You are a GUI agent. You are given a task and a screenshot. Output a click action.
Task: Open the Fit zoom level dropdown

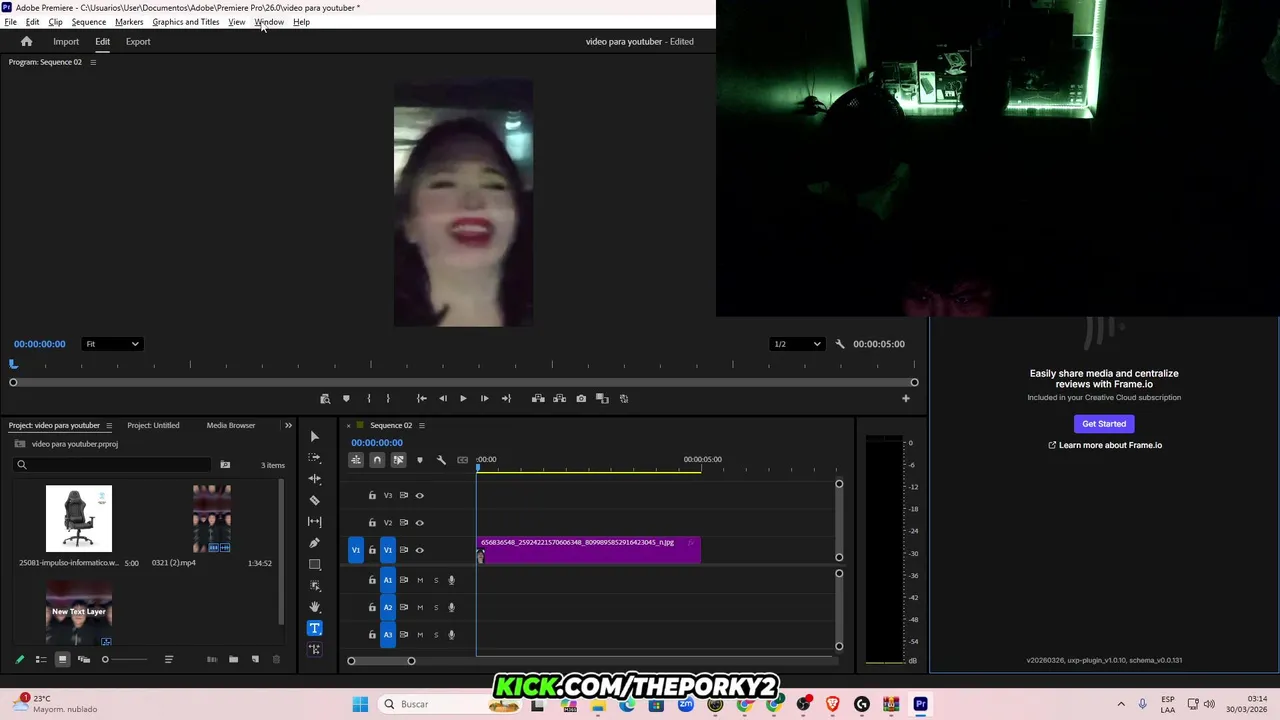click(x=112, y=344)
